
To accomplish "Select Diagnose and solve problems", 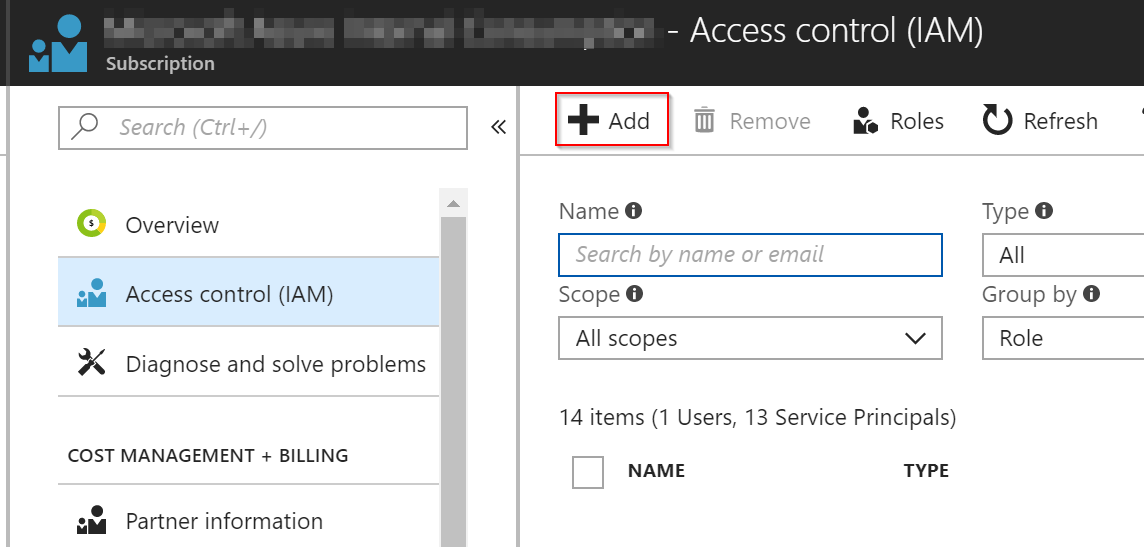I will click(x=248, y=363).
